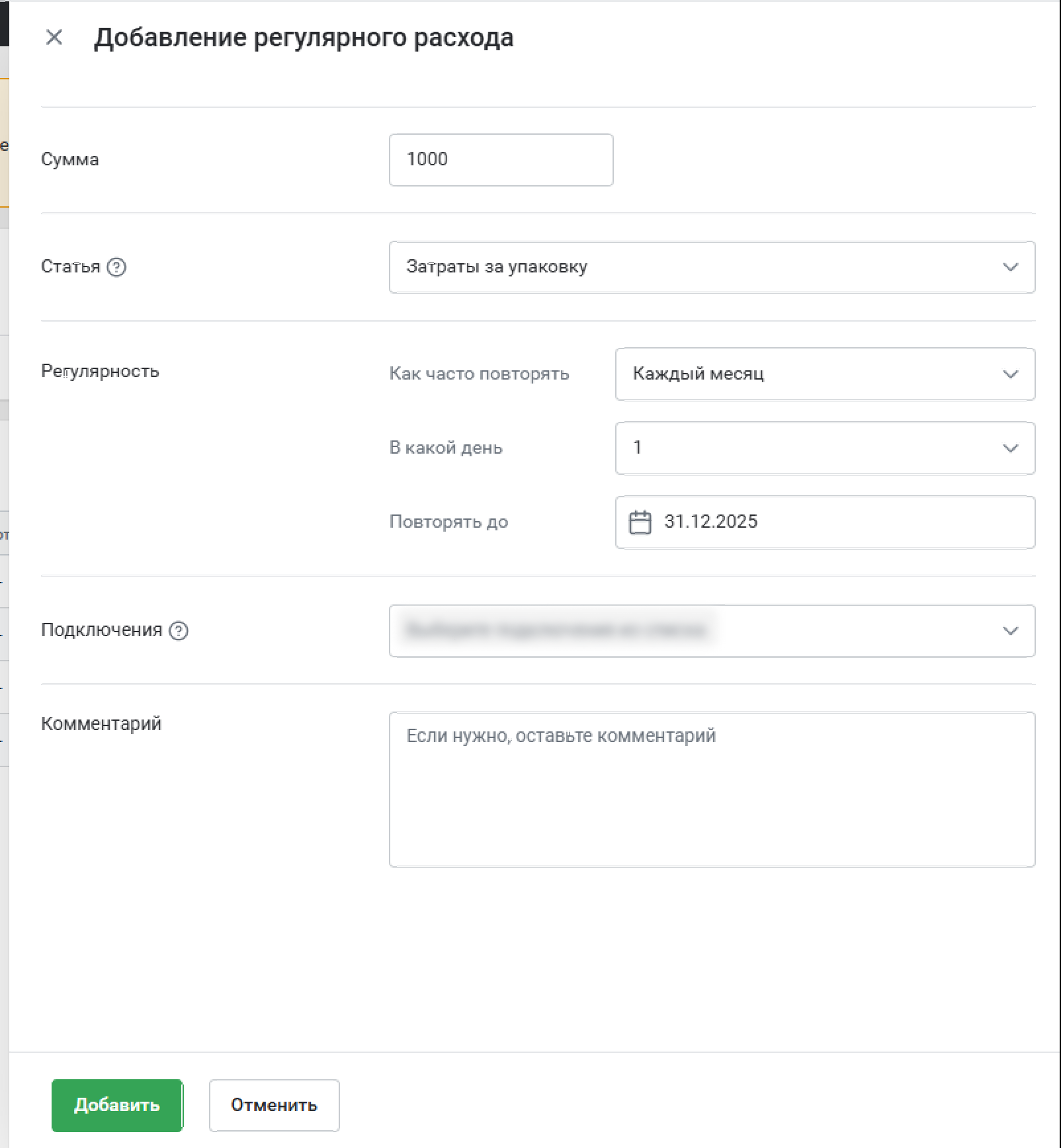Click the help icon next to Статья
Viewport: 1061px width, 1148px height.
coord(116,267)
